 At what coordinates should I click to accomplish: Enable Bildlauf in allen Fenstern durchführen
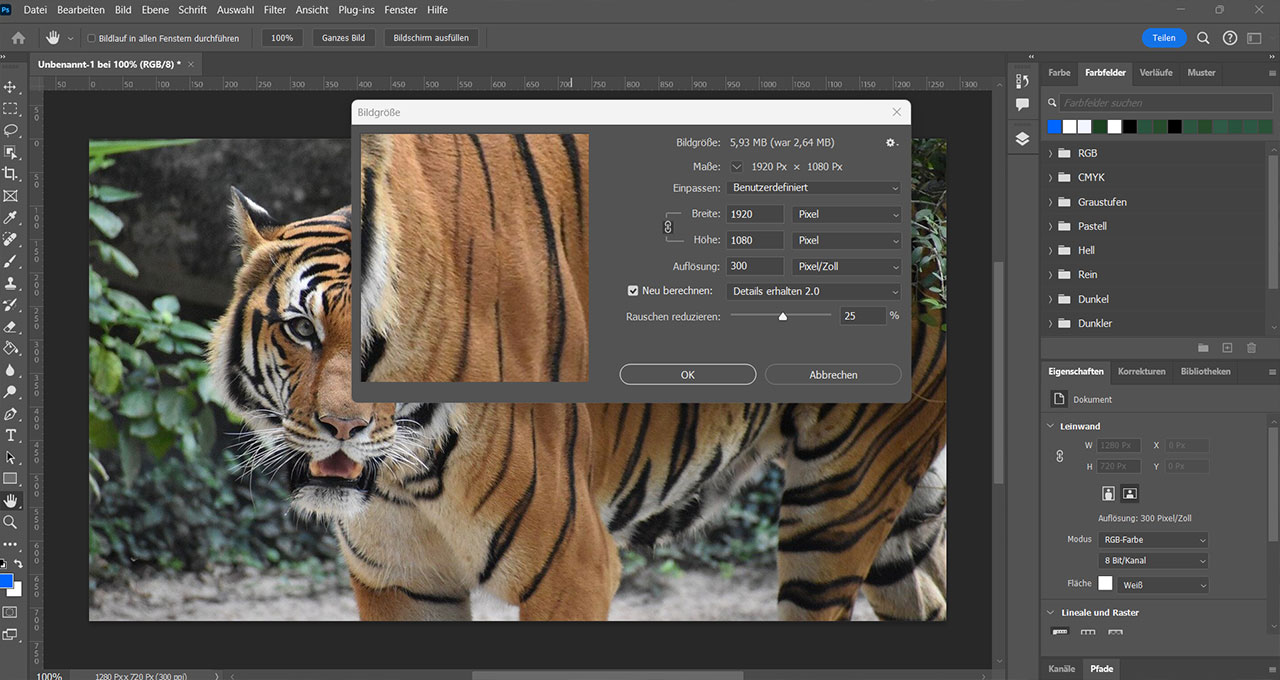(x=92, y=38)
